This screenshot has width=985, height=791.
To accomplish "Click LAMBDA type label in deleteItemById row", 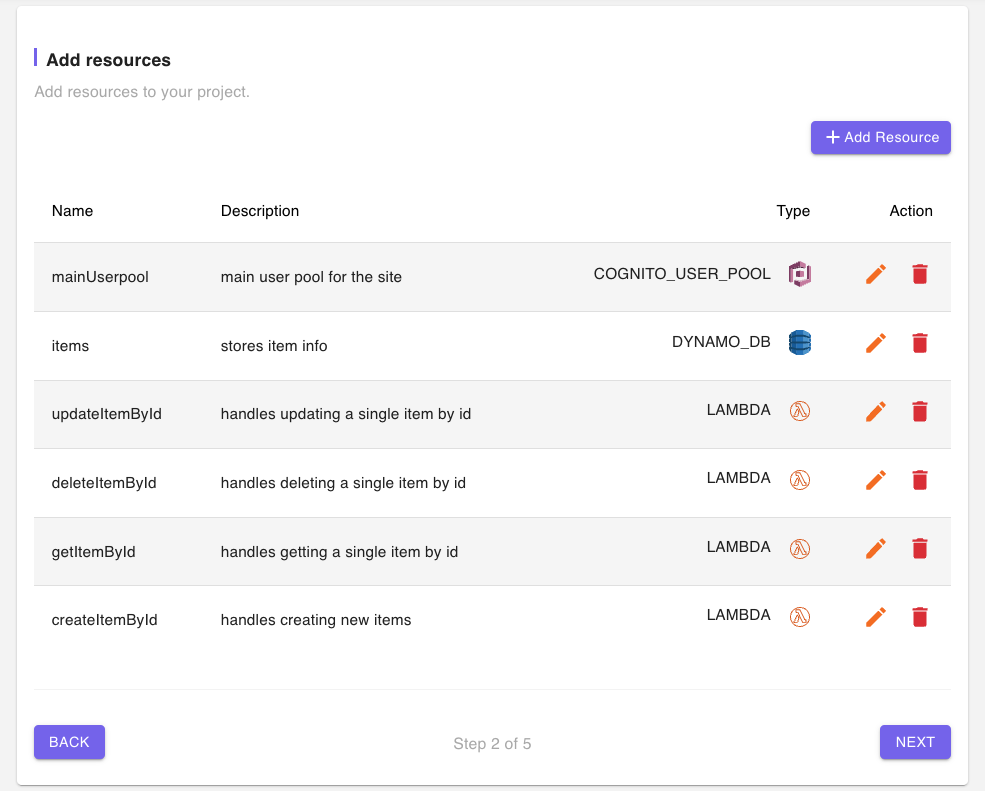I will tap(739, 478).
